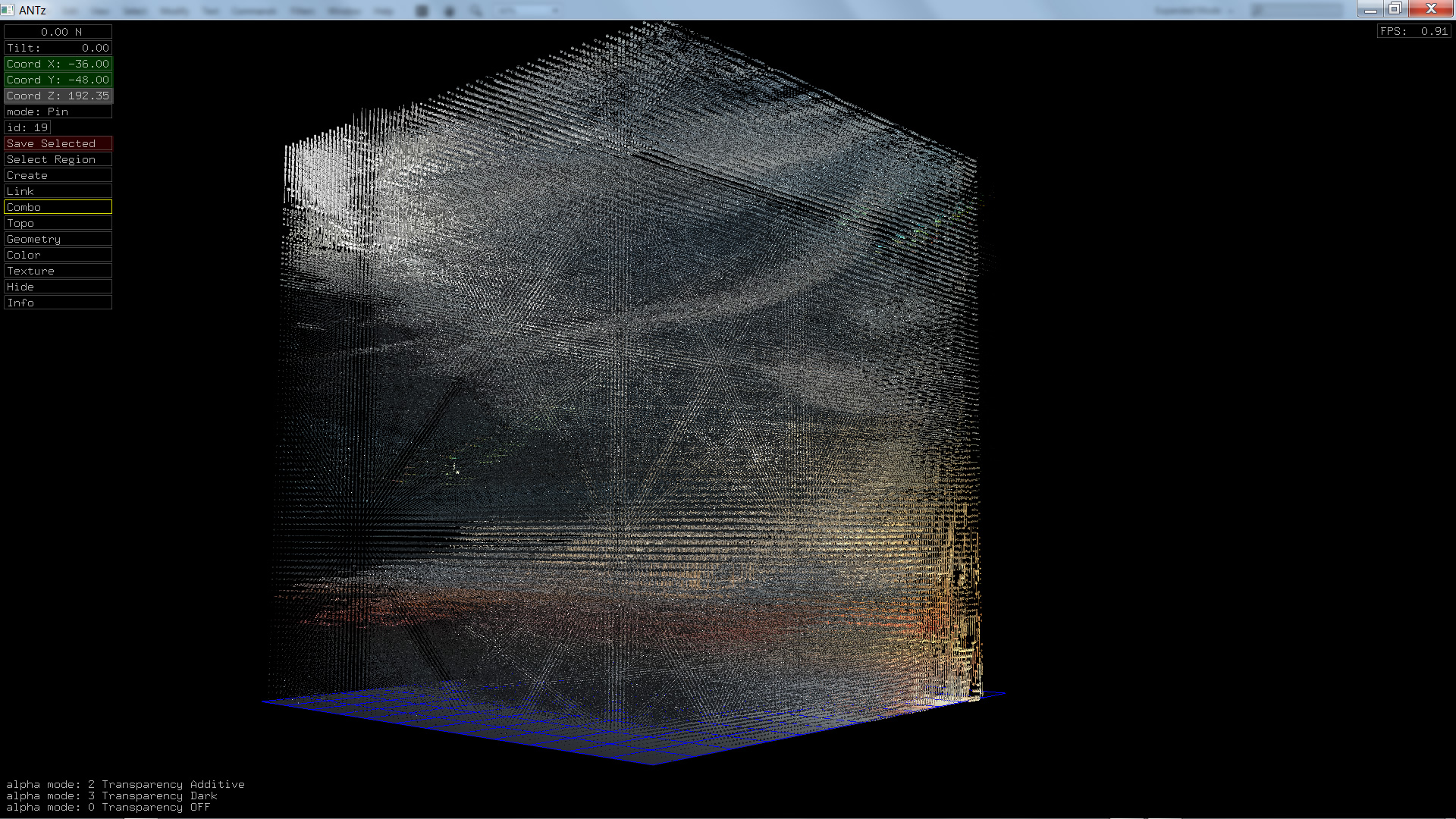Toggle the mode: Pin indicator

pyautogui.click(x=58, y=111)
